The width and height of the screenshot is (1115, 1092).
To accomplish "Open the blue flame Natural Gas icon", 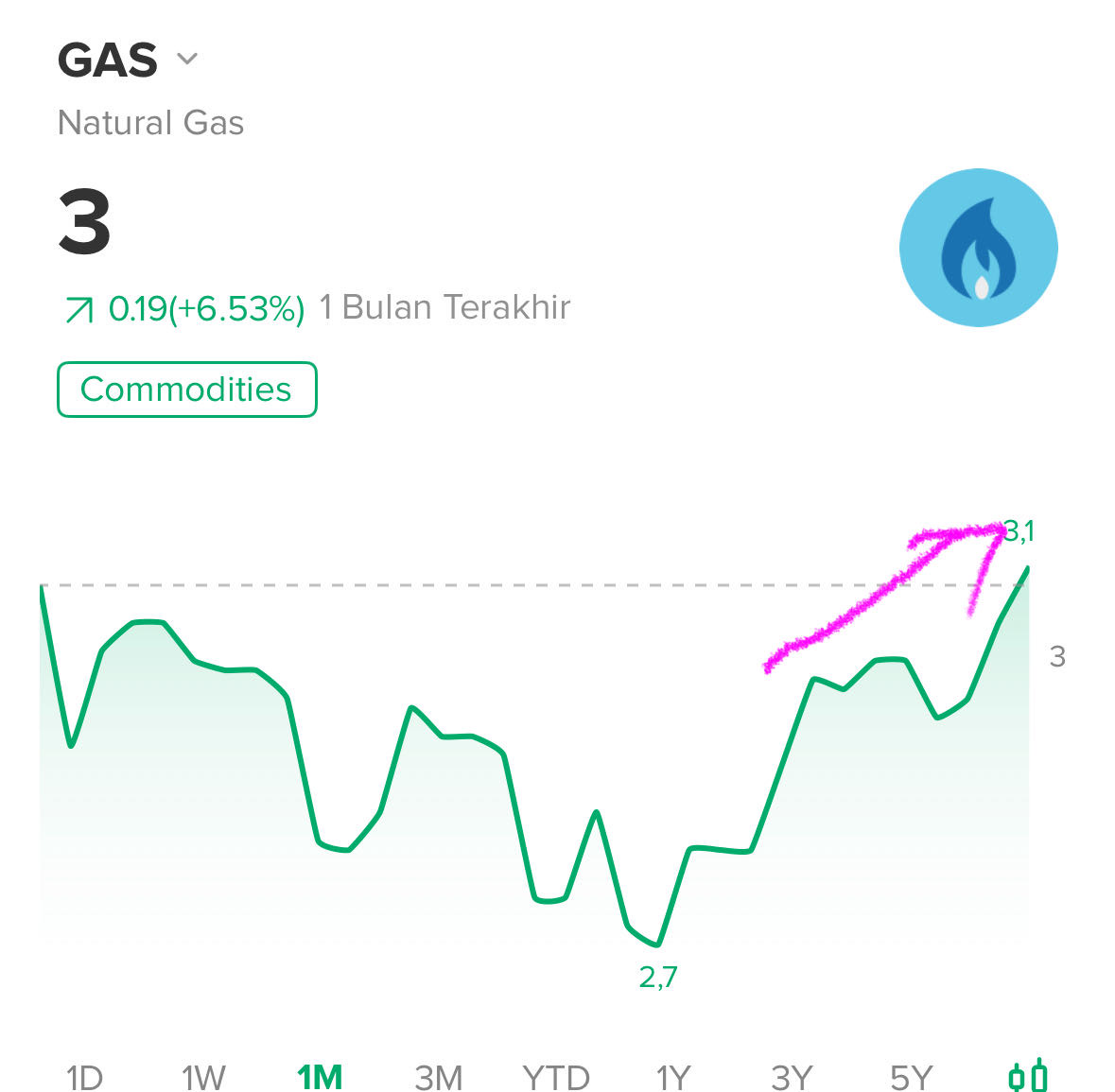I will [979, 248].
